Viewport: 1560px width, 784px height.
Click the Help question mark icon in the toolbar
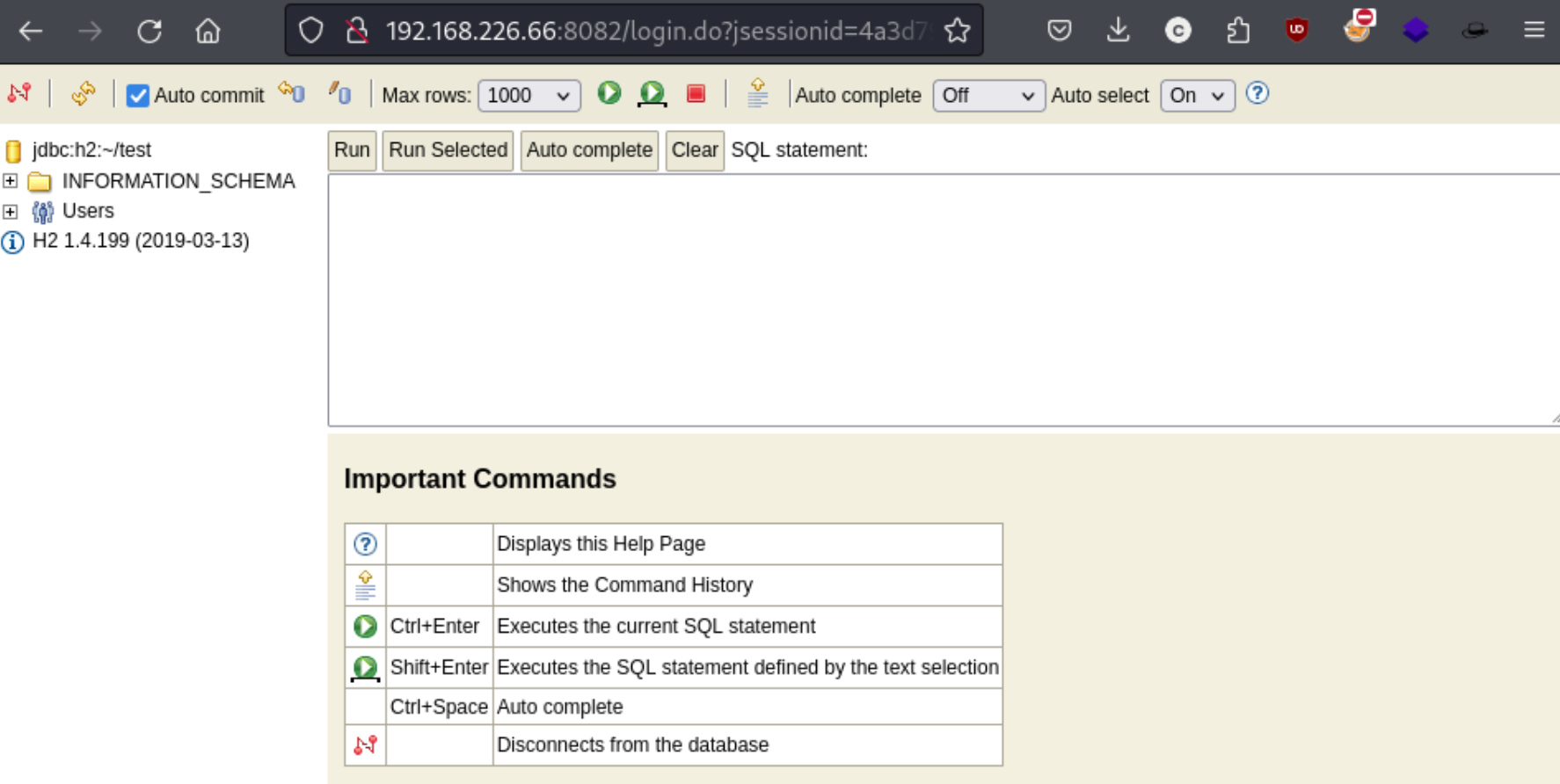tap(1257, 93)
